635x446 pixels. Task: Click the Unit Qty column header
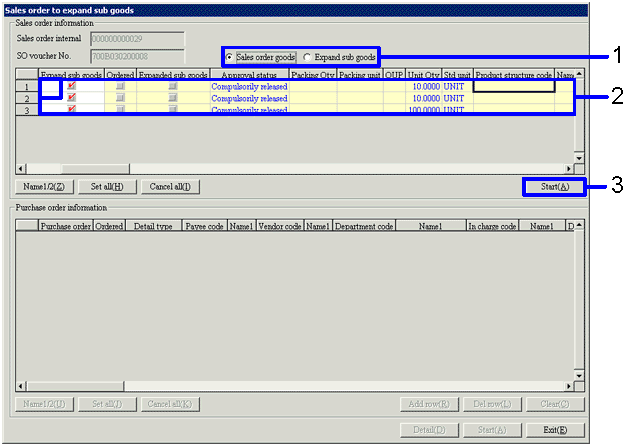coord(424,75)
